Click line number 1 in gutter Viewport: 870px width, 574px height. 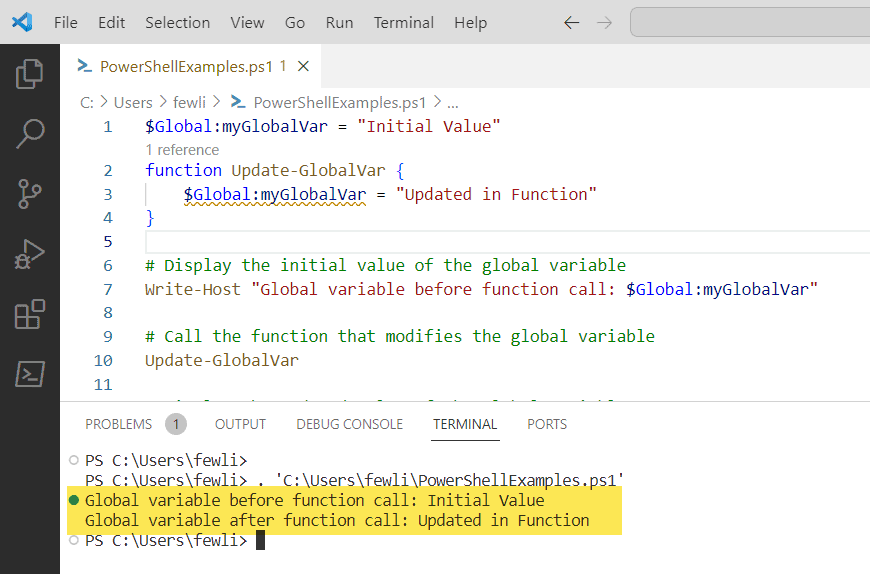pos(108,126)
